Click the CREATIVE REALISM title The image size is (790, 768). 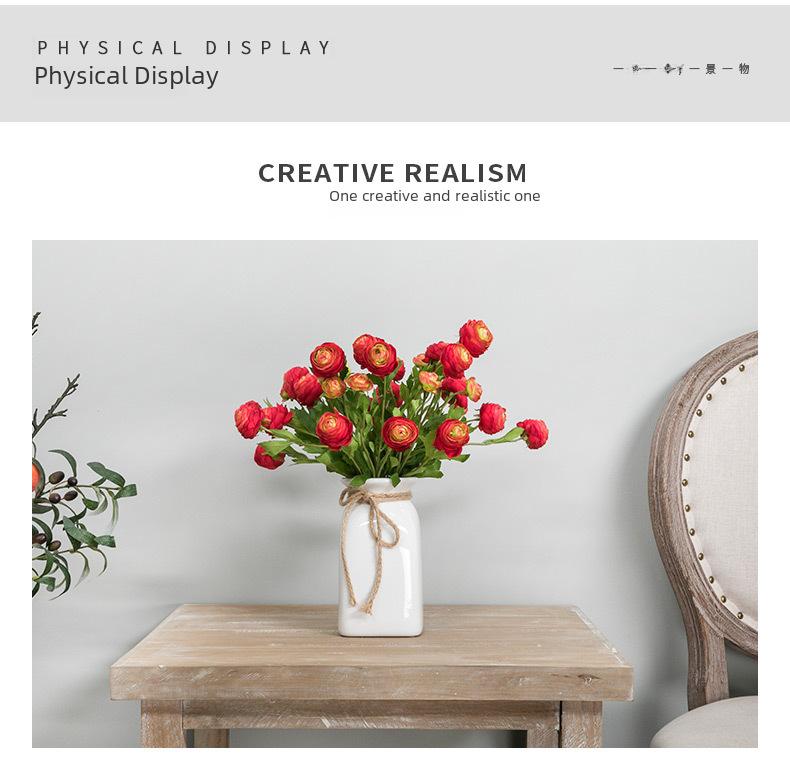coord(392,173)
